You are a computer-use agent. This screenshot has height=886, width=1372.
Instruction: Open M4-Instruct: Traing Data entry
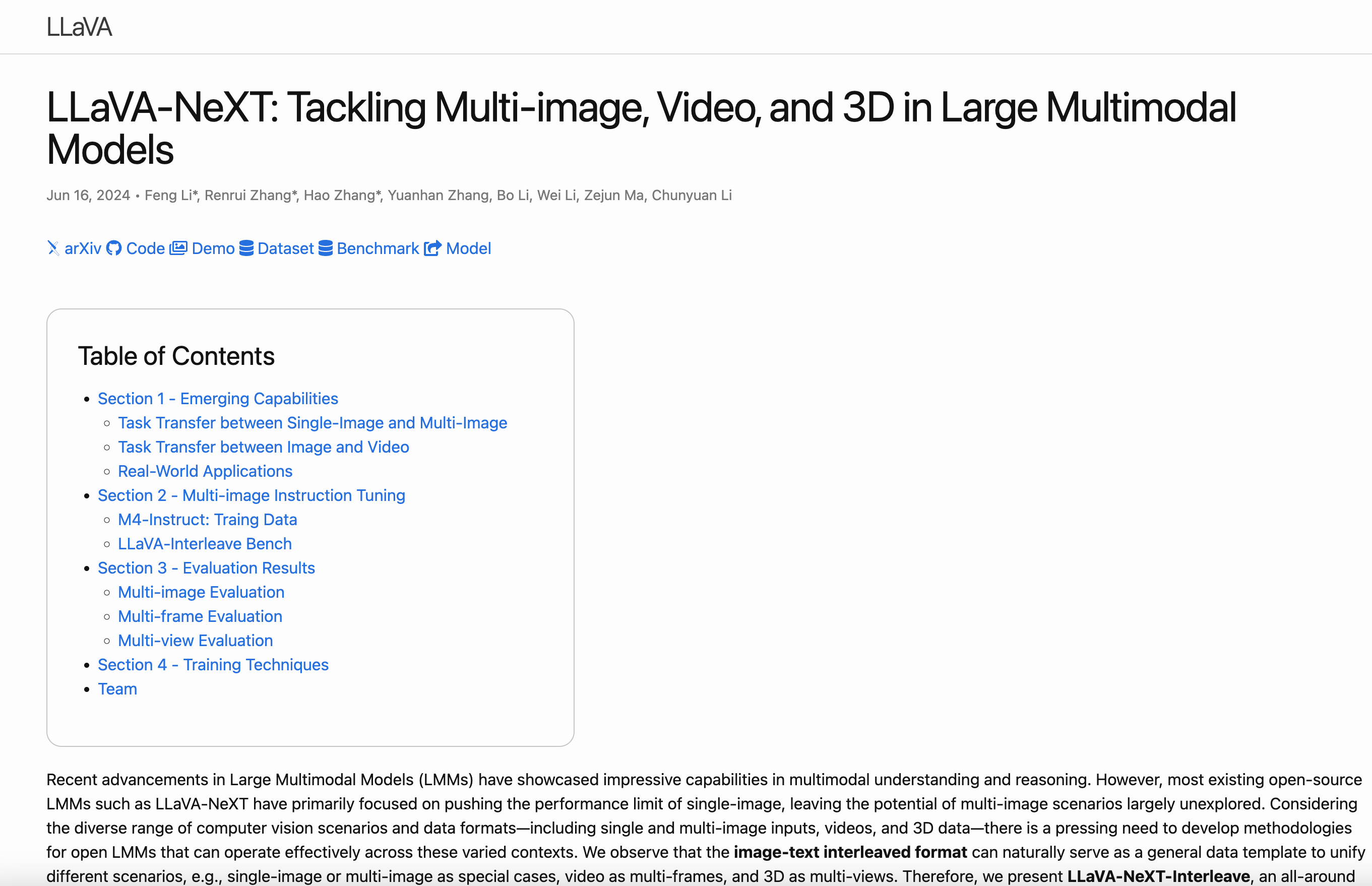coord(208,519)
